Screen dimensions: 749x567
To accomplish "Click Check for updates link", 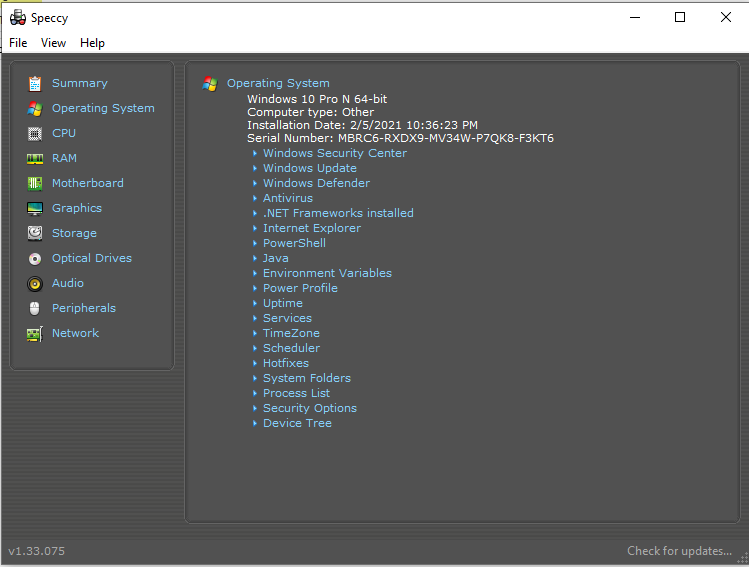I will coord(679,551).
